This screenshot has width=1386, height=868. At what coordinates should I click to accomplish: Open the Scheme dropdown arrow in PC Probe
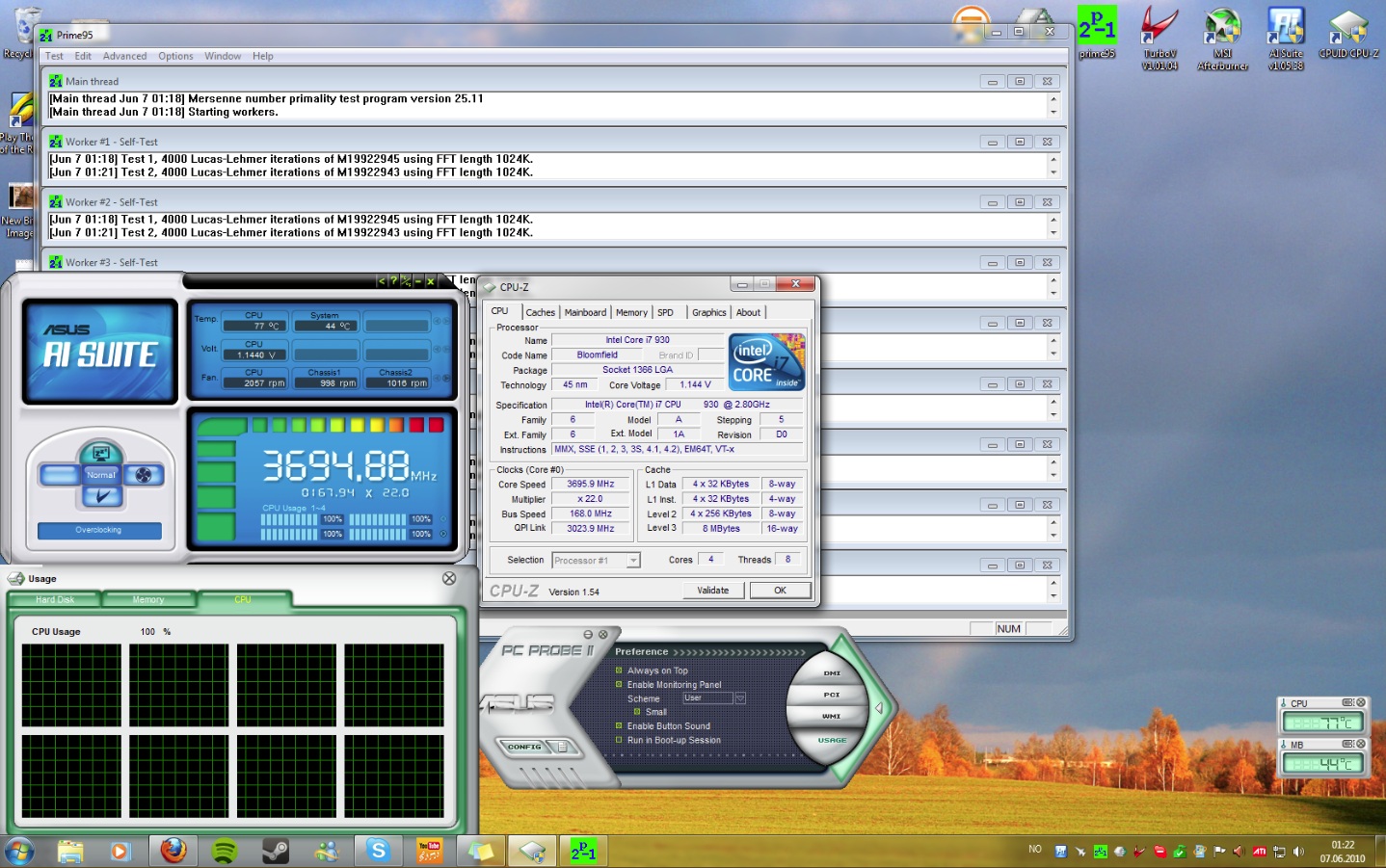(740, 698)
